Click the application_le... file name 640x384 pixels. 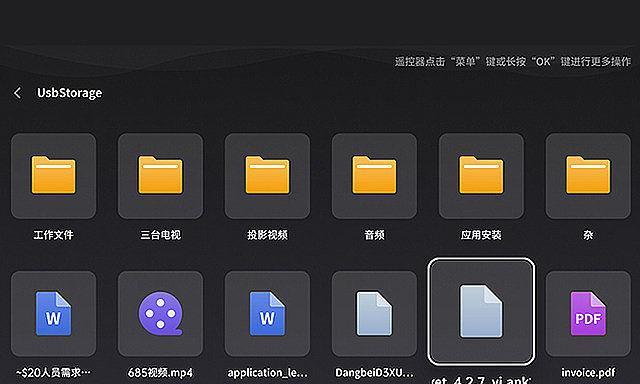point(267,373)
